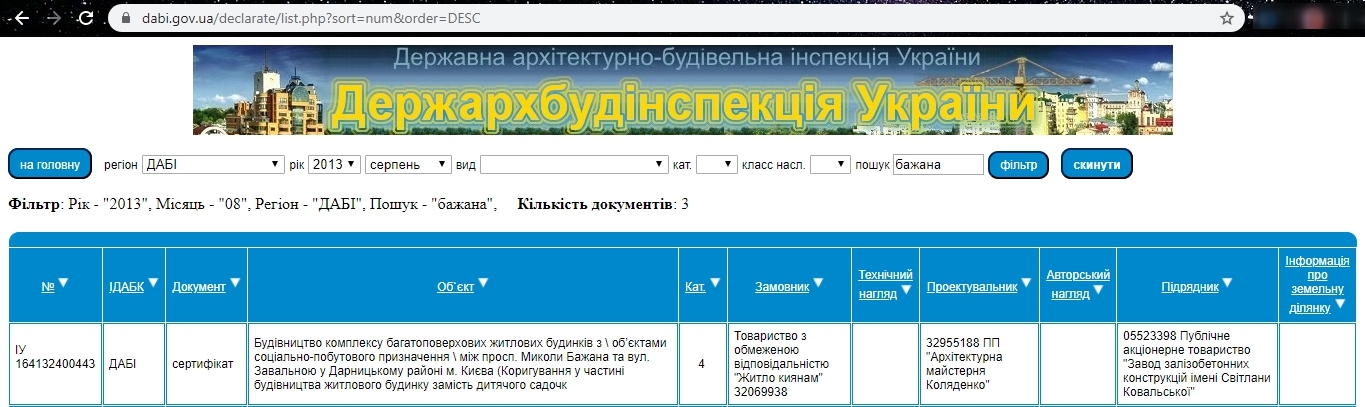
Task: Focus the пошук search field with 'бажана'
Action: point(938,164)
